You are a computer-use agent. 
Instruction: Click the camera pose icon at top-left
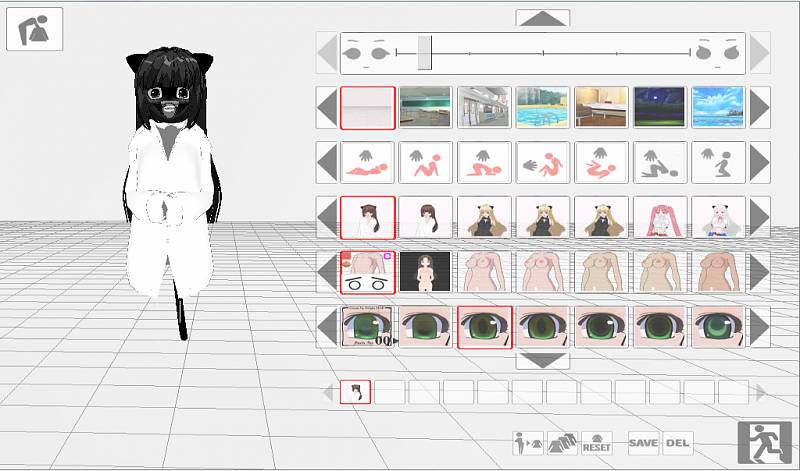35,29
